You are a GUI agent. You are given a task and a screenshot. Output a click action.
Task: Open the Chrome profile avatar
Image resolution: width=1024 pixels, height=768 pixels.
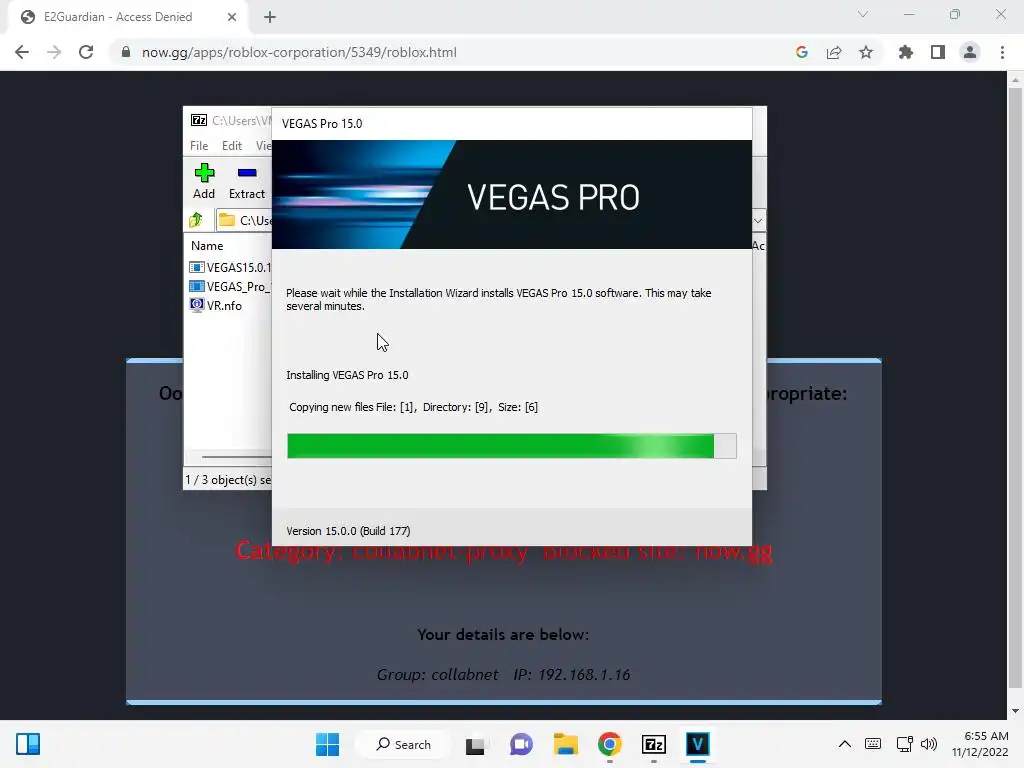pyautogui.click(x=970, y=52)
